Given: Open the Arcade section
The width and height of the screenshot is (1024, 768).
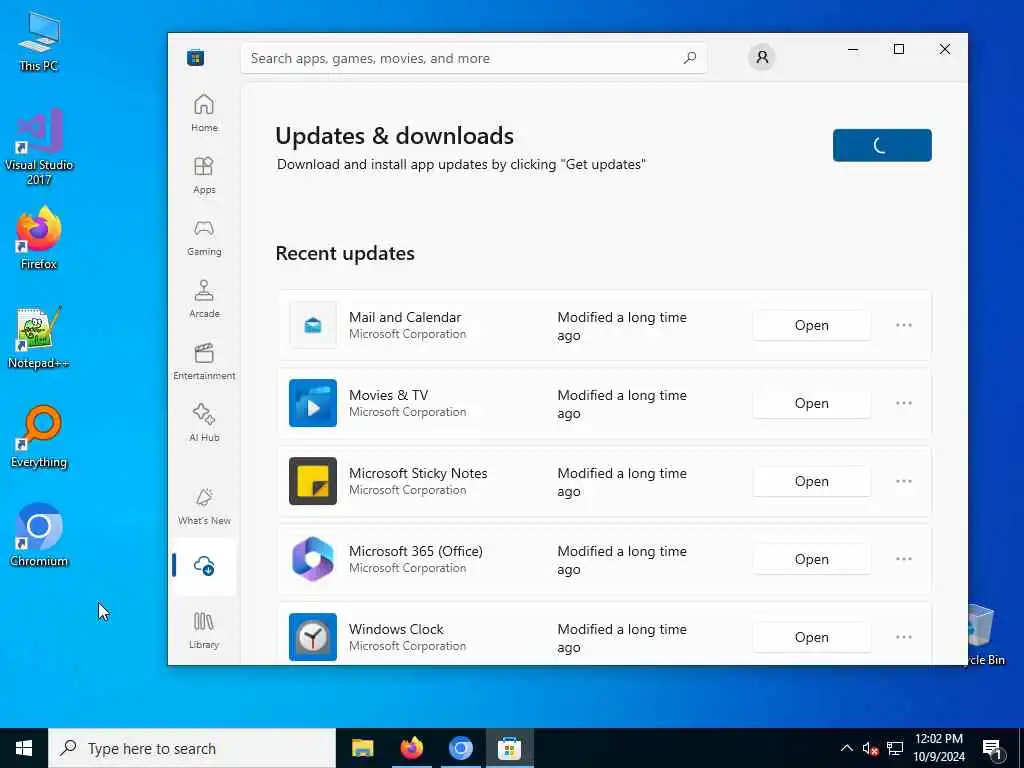Looking at the screenshot, I should tap(204, 299).
